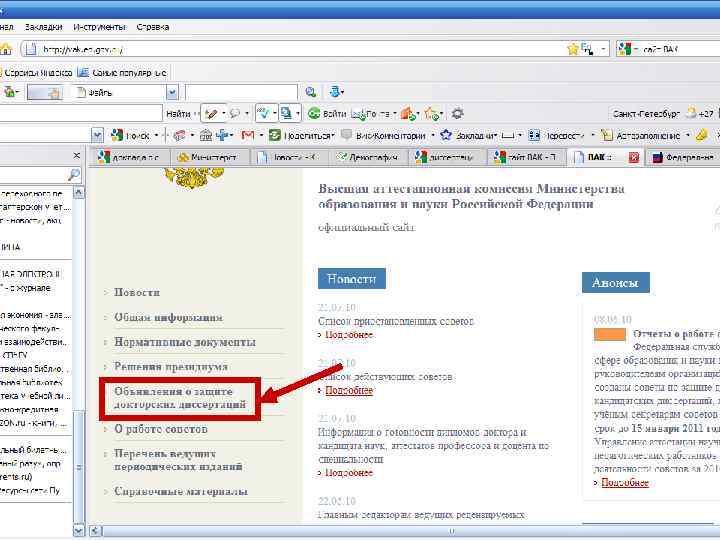Viewport: 720px width, 540px height.
Task: Switch to the Сайт ВАК - П... tab
Action: click(x=527, y=157)
